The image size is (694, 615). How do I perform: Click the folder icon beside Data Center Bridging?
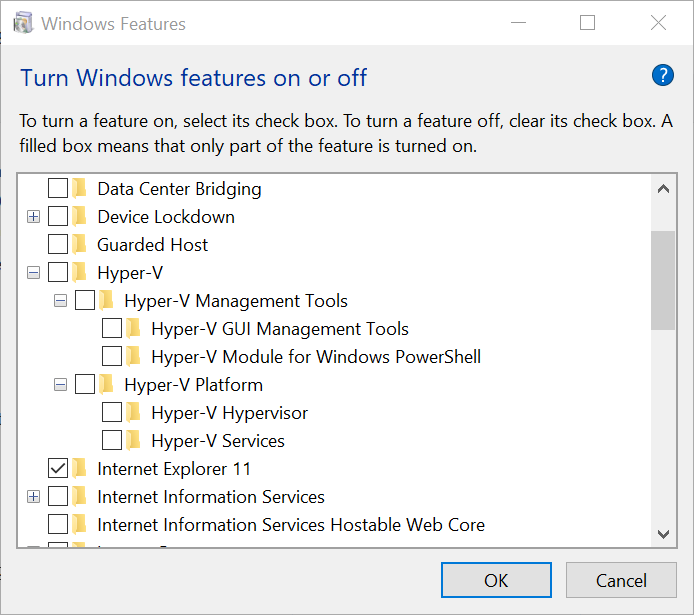(80, 188)
